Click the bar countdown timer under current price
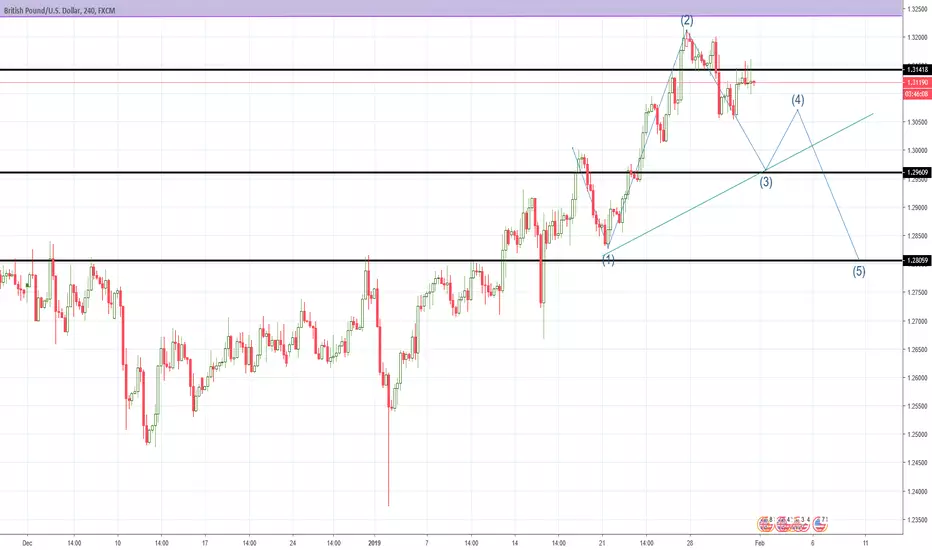The image size is (932, 550). (917, 94)
